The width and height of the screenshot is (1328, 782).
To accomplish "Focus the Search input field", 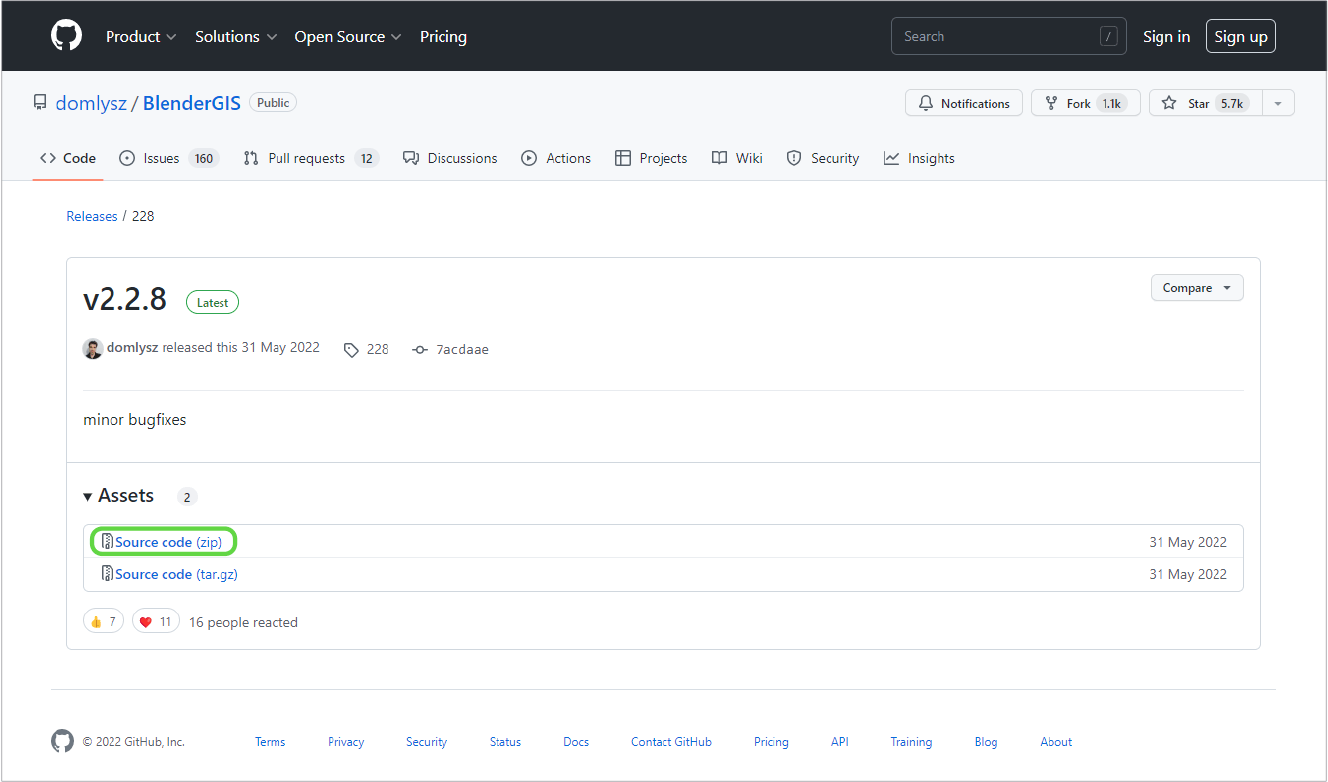I will [x=1008, y=36].
